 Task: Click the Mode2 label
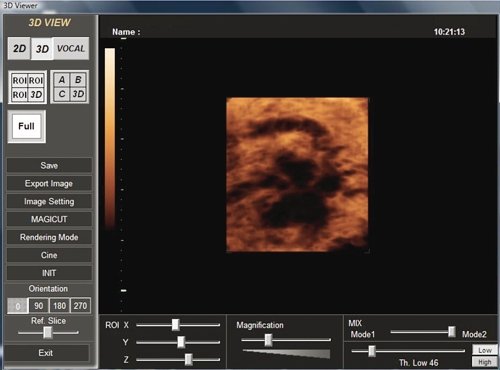click(474, 334)
